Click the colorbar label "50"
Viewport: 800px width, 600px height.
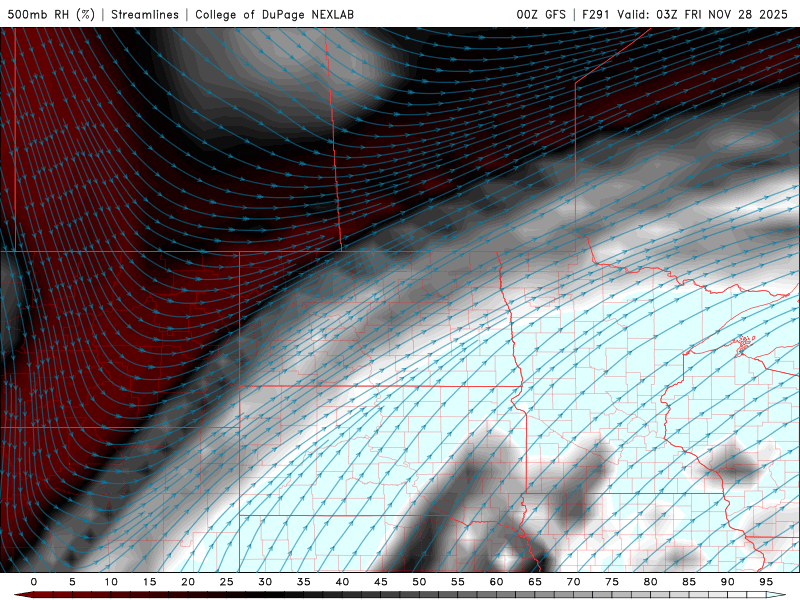pos(419,582)
